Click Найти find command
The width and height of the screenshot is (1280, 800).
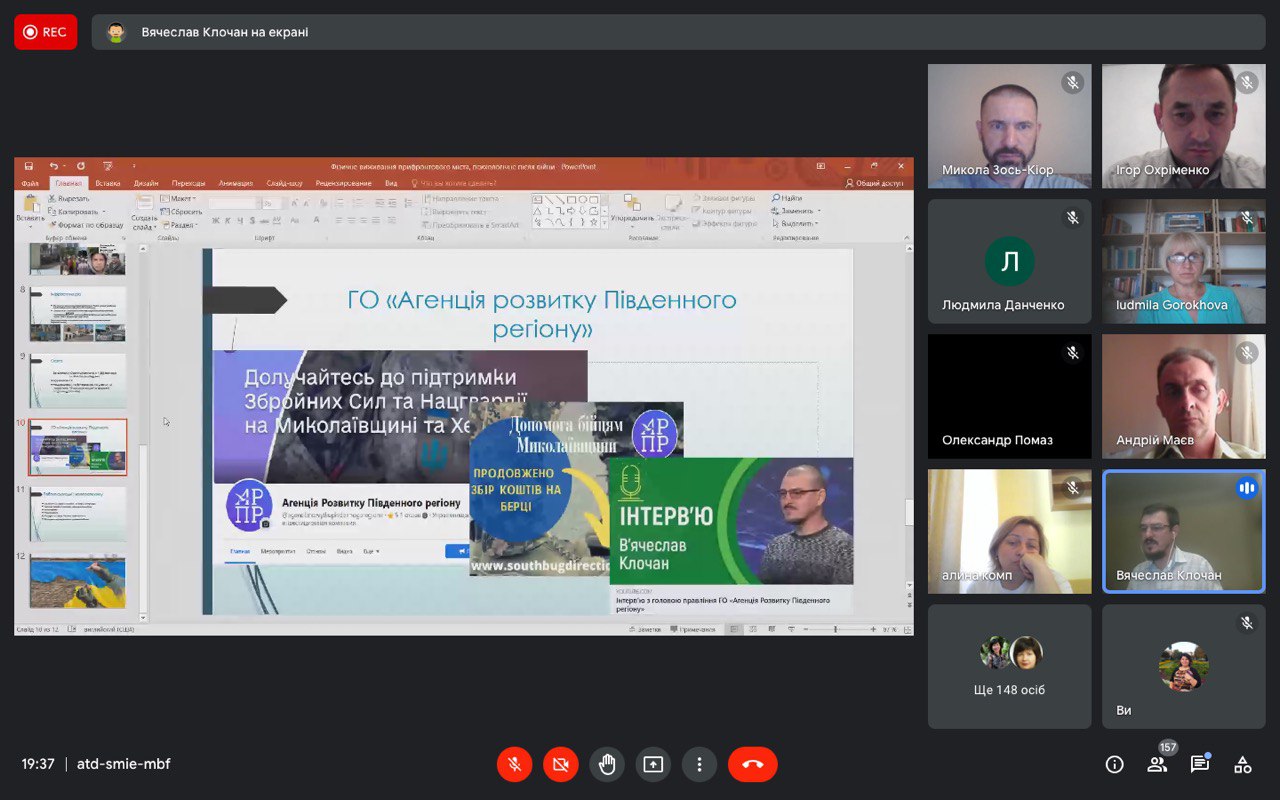787,198
